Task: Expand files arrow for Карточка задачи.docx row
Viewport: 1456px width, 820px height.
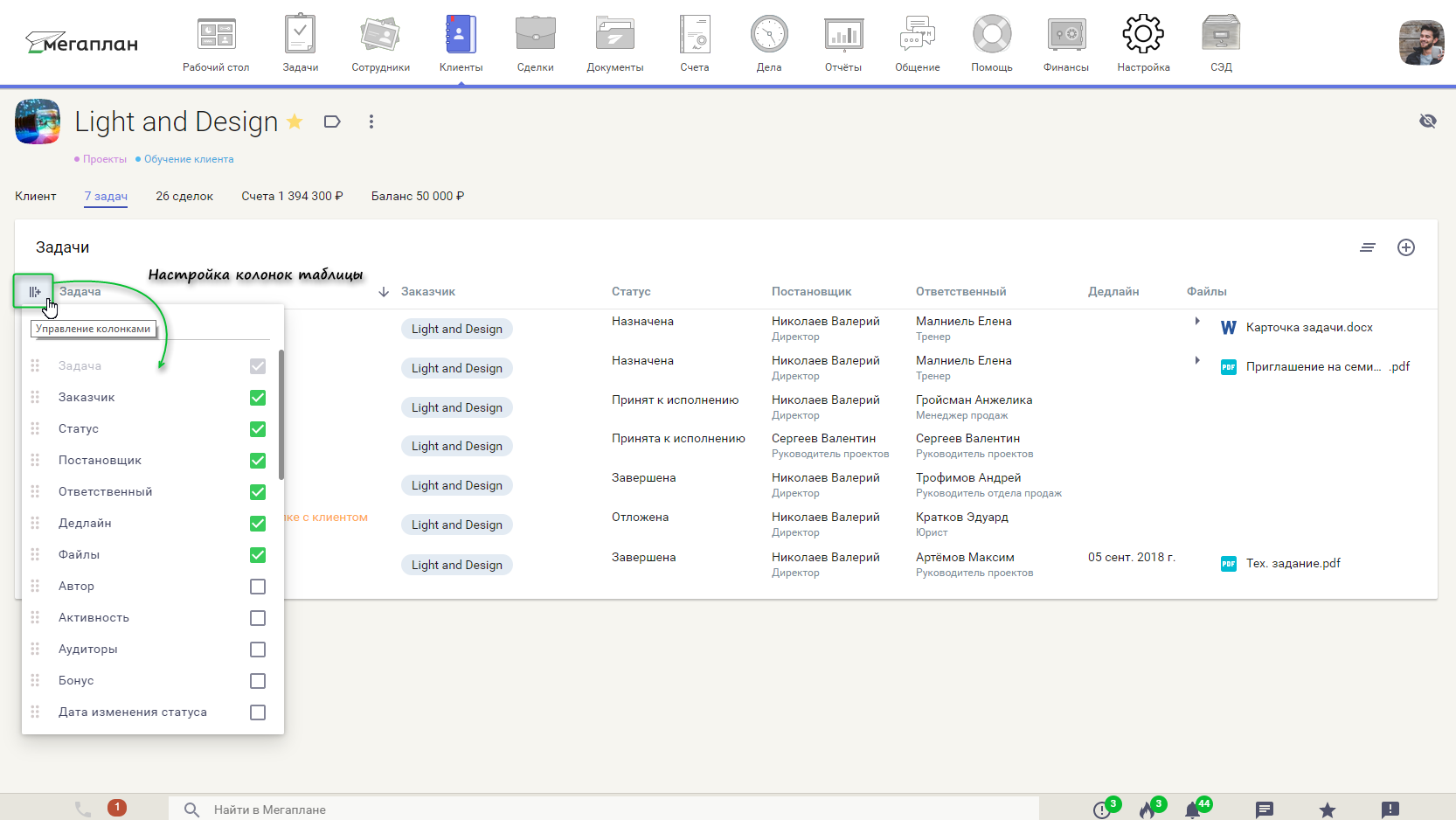Action: click(1197, 321)
